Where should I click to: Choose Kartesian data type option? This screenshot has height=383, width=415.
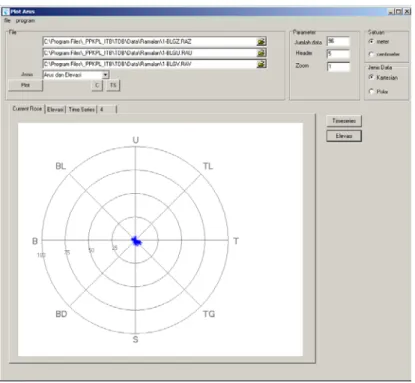pyautogui.click(x=371, y=77)
